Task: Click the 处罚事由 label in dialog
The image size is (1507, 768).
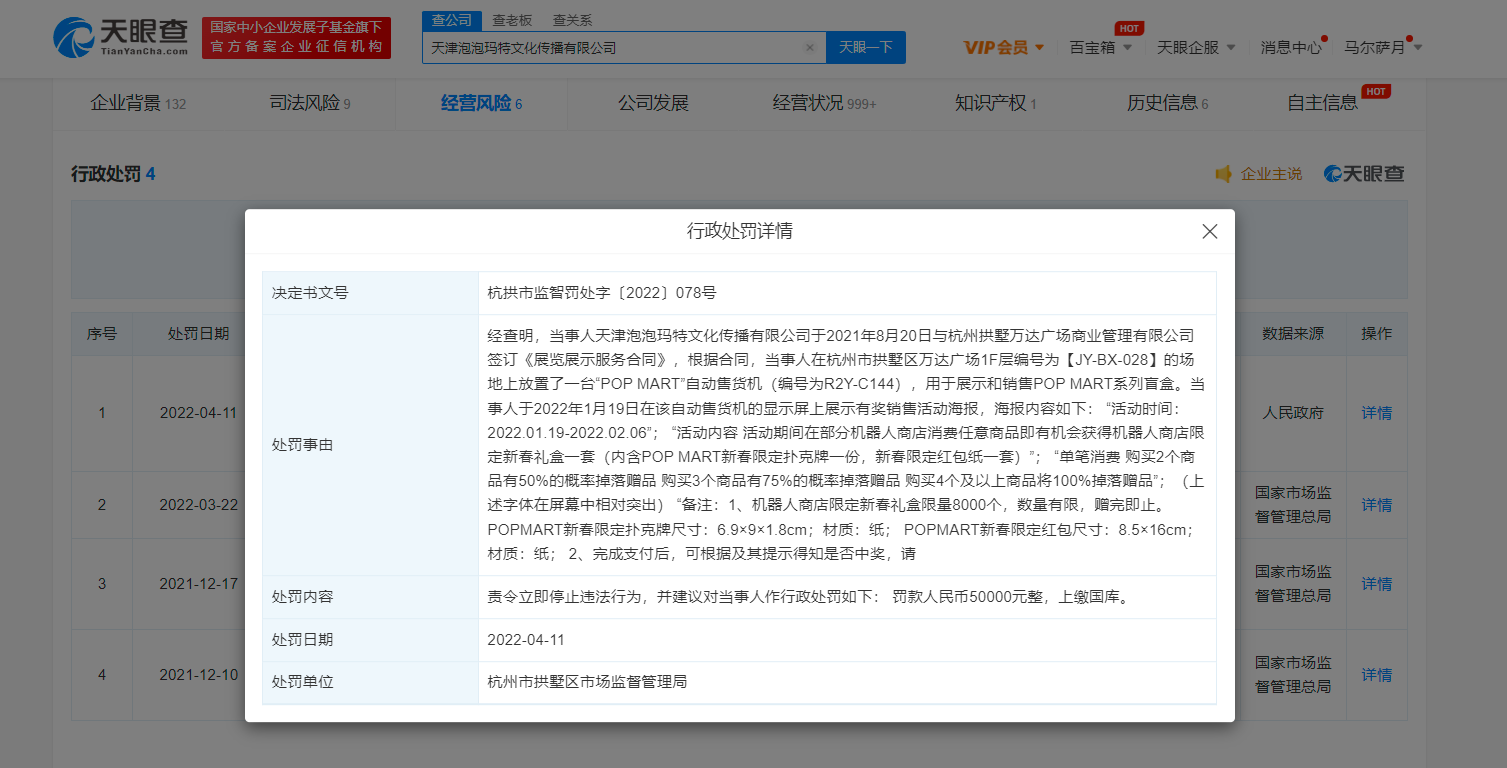Action: (302, 444)
